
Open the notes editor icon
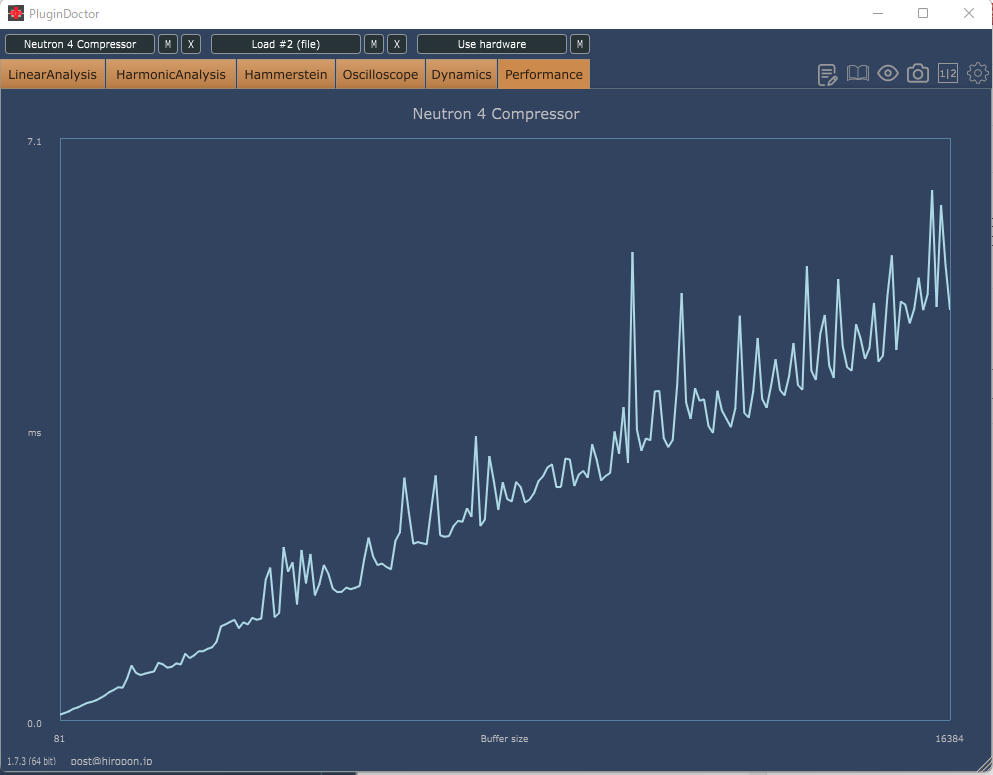point(827,75)
